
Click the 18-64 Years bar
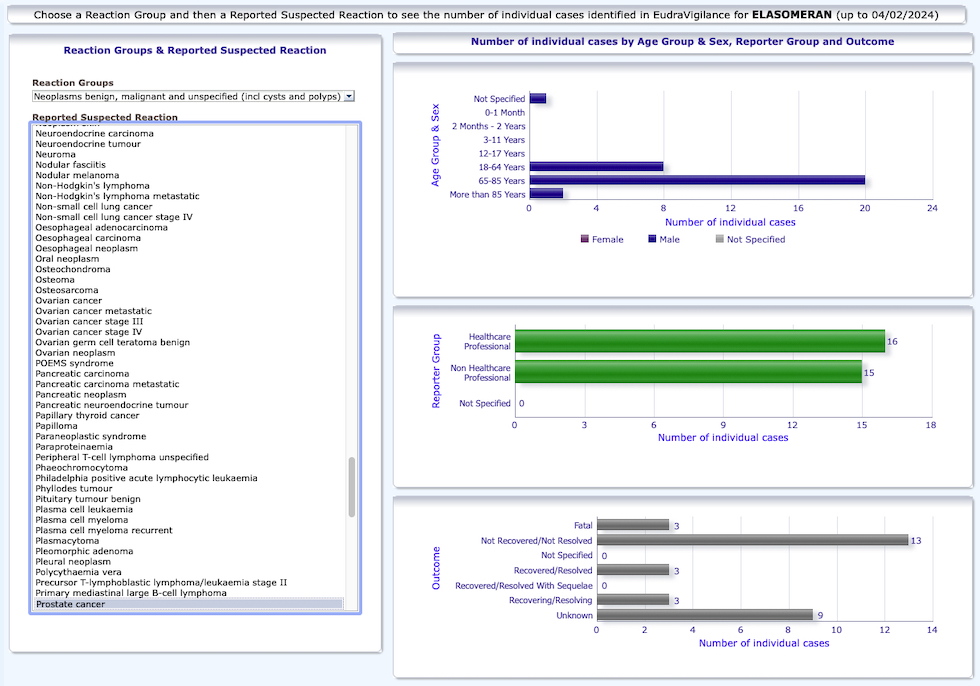(x=596, y=167)
